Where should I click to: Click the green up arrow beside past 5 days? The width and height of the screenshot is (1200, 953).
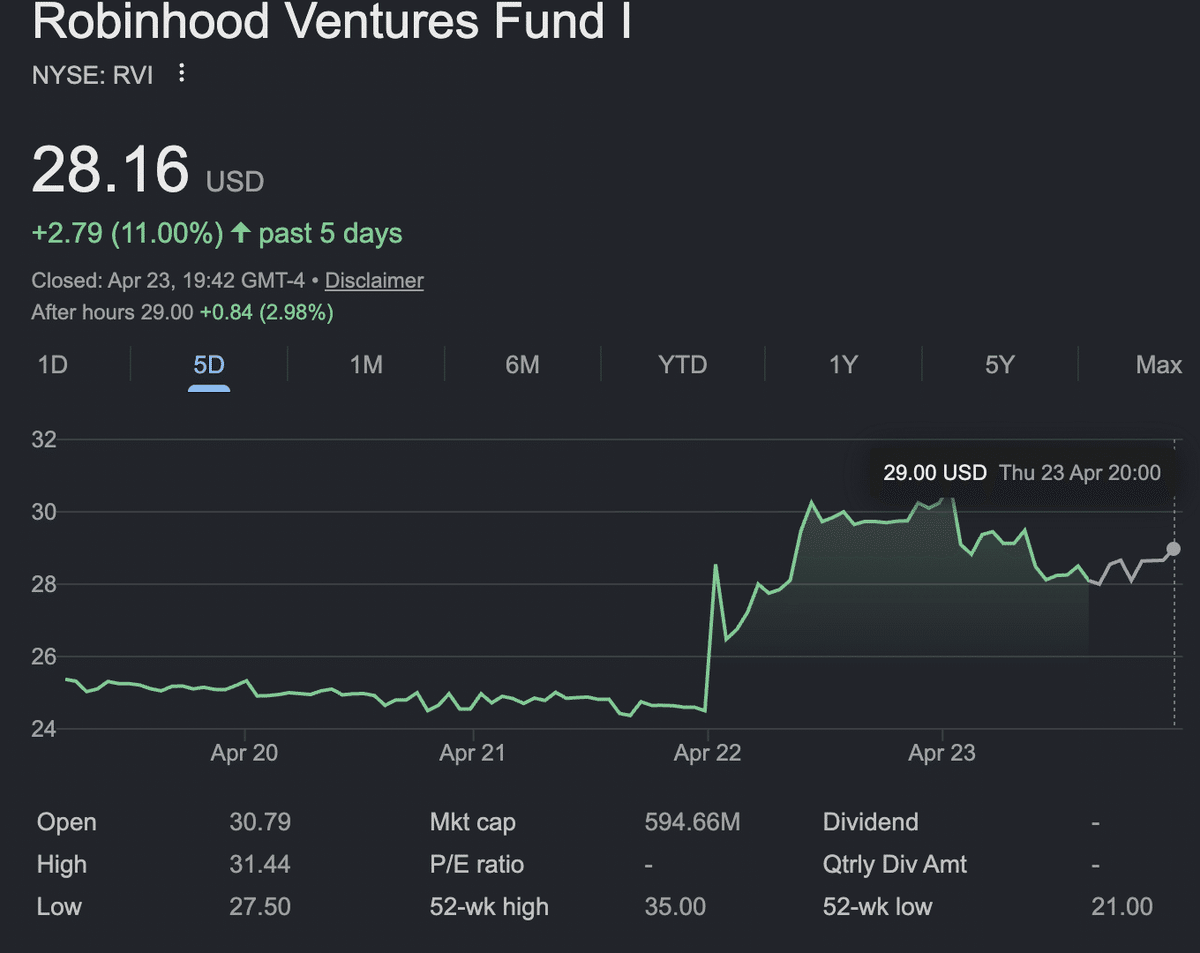(x=240, y=234)
